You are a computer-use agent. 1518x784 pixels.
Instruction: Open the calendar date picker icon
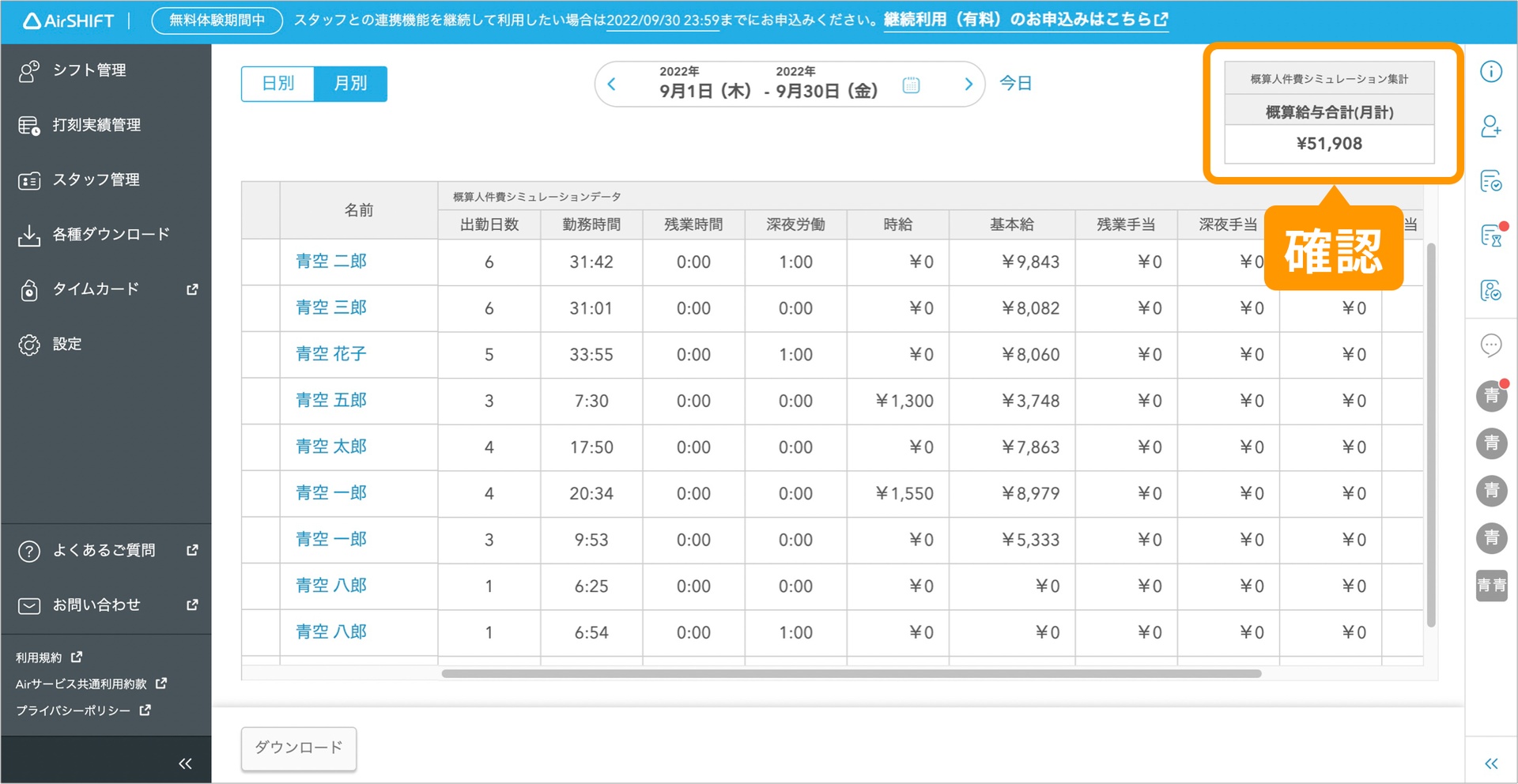tap(911, 85)
